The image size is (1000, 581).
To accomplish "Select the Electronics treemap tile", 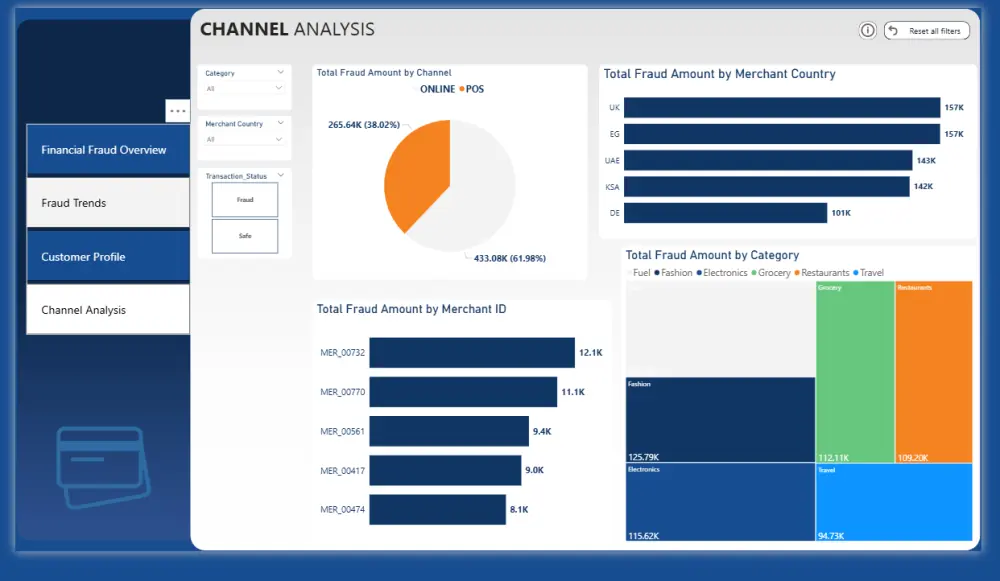I will coord(721,502).
